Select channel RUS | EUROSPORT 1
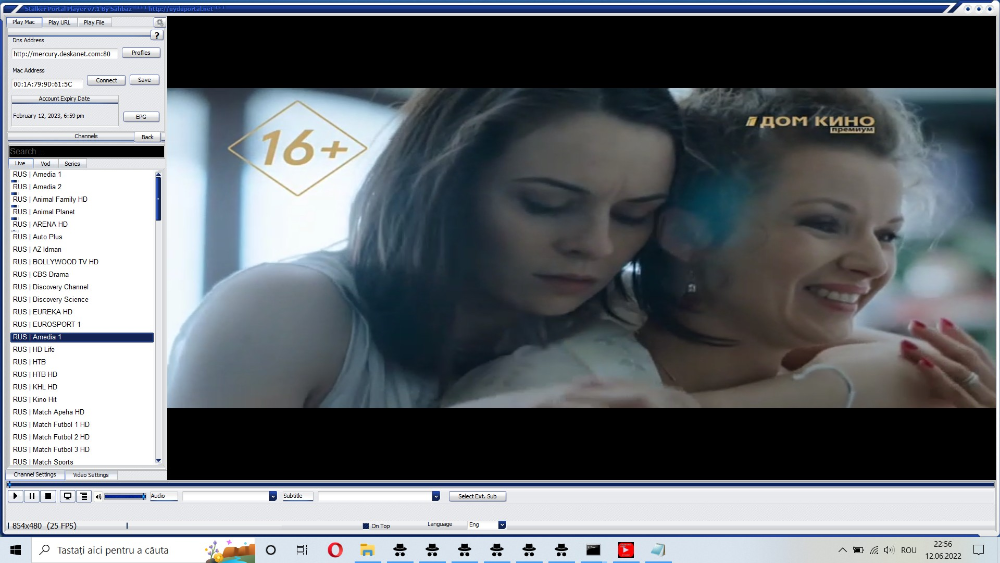The image size is (1000, 563). click(82, 325)
